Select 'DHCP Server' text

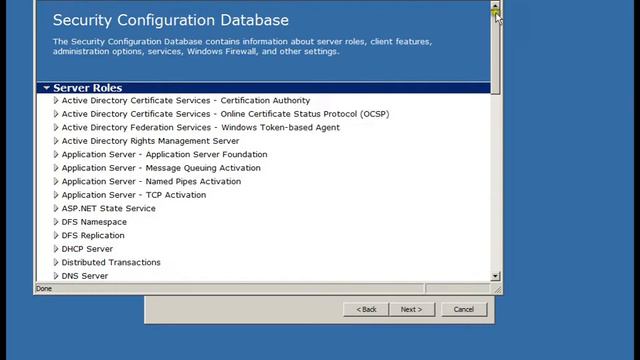pos(87,249)
